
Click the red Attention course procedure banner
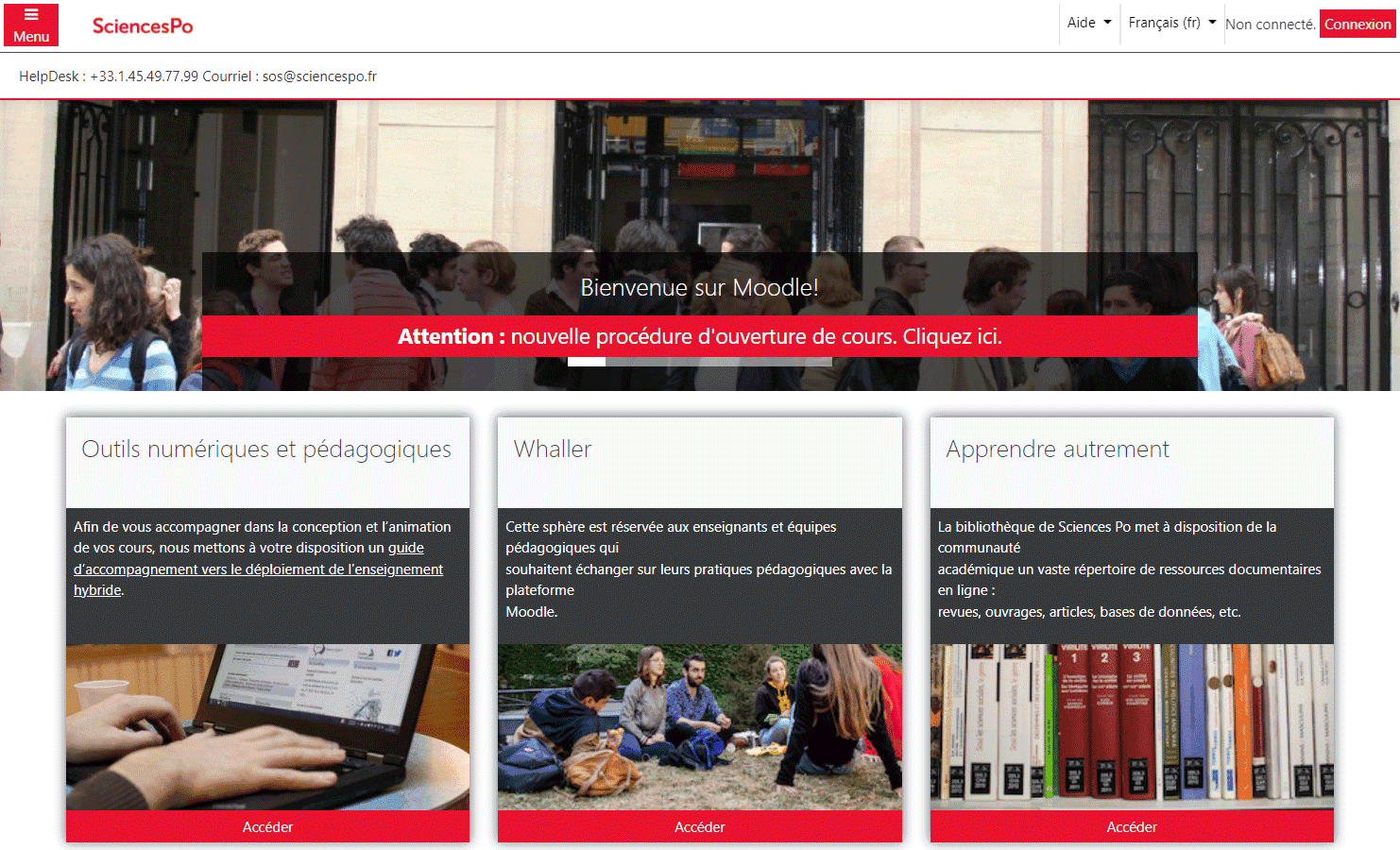click(x=700, y=336)
